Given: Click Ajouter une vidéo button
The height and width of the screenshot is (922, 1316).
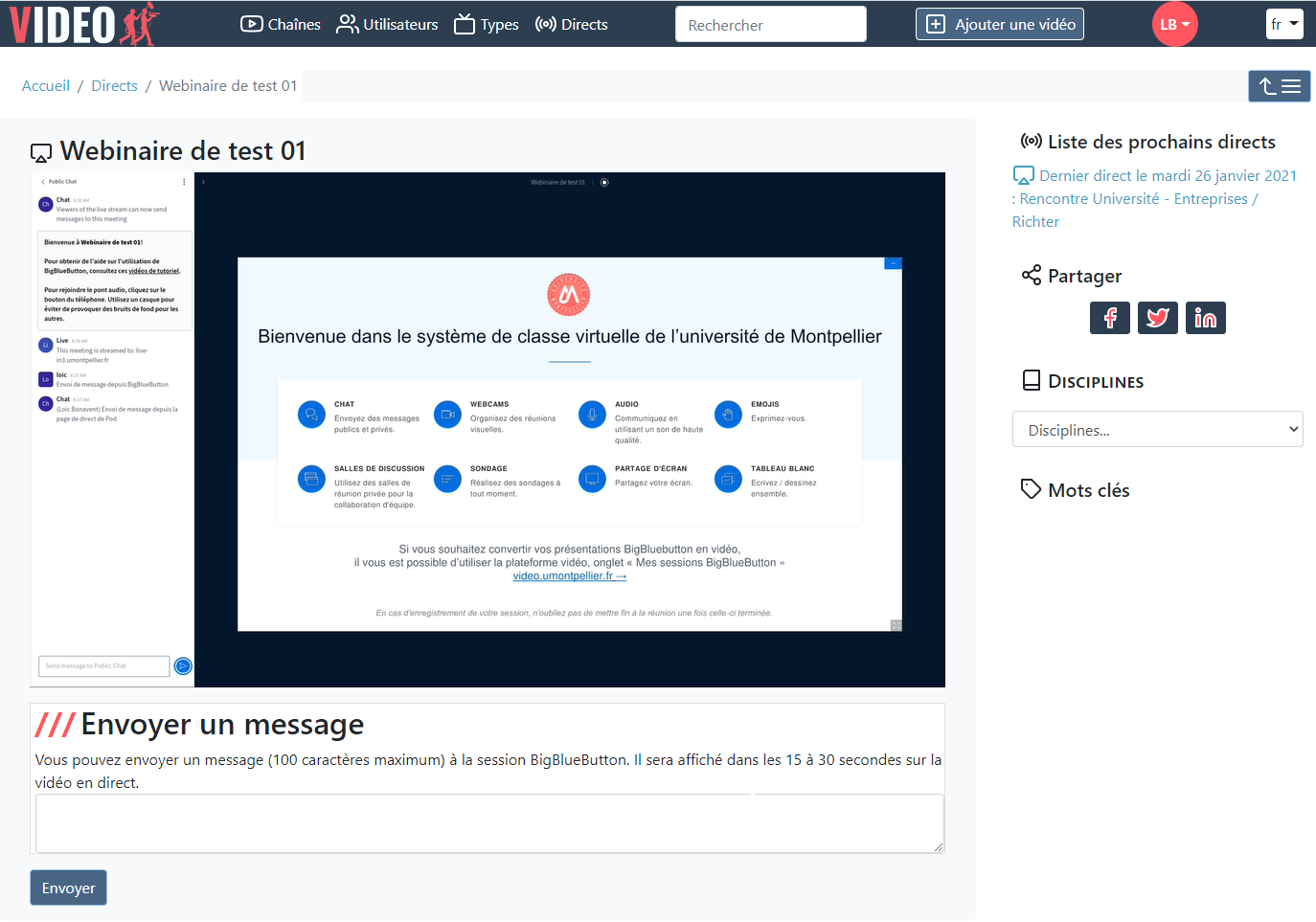Looking at the screenshot, I should [x=1000, y=25].
